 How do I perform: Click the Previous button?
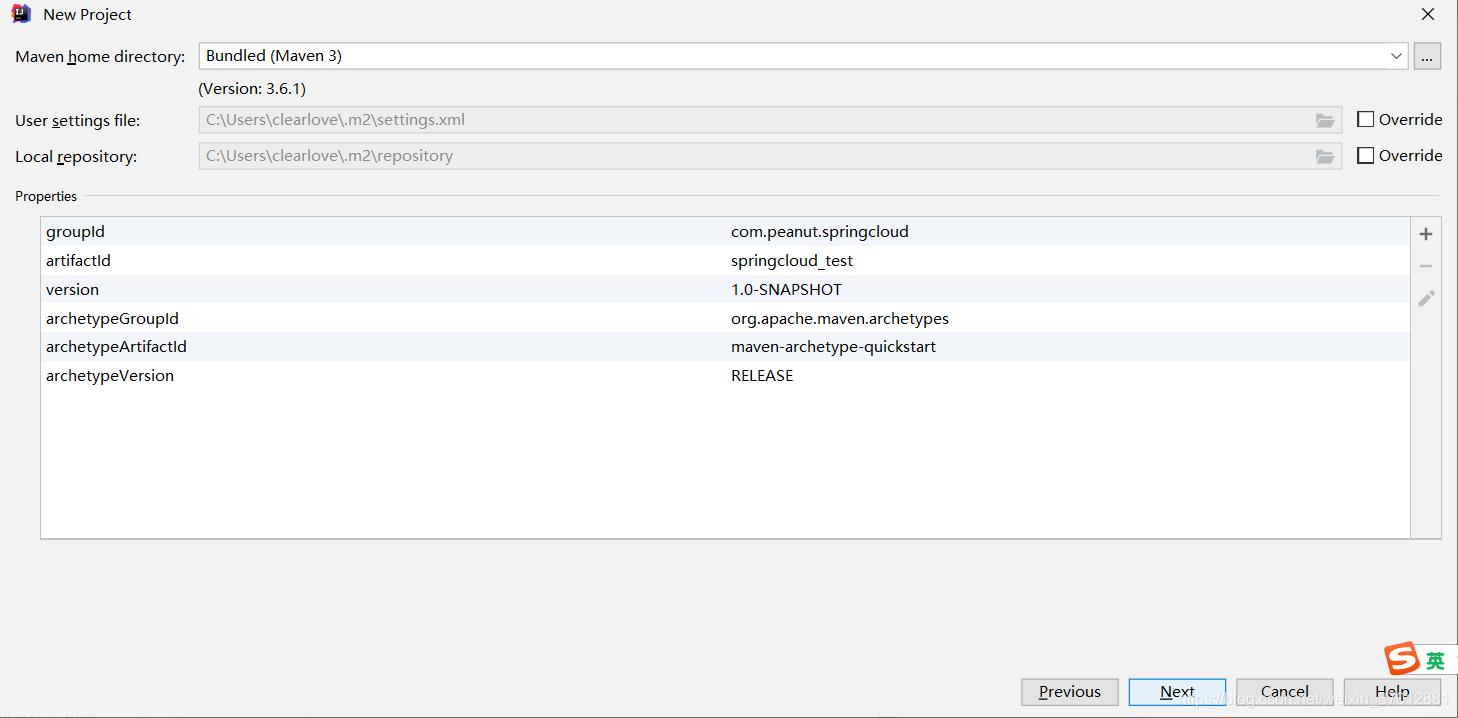1069,691
